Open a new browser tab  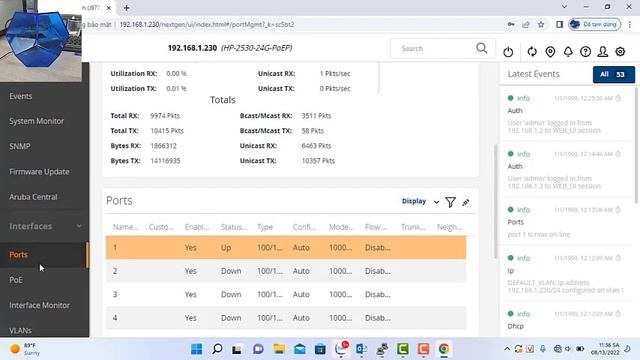(127, 8)
